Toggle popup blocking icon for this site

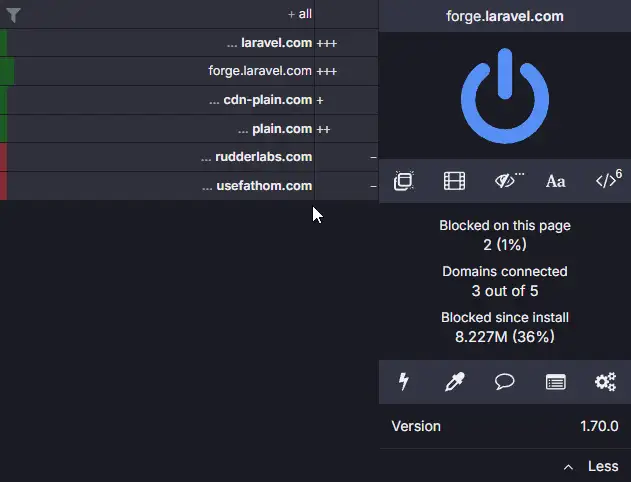pos(404,181)
